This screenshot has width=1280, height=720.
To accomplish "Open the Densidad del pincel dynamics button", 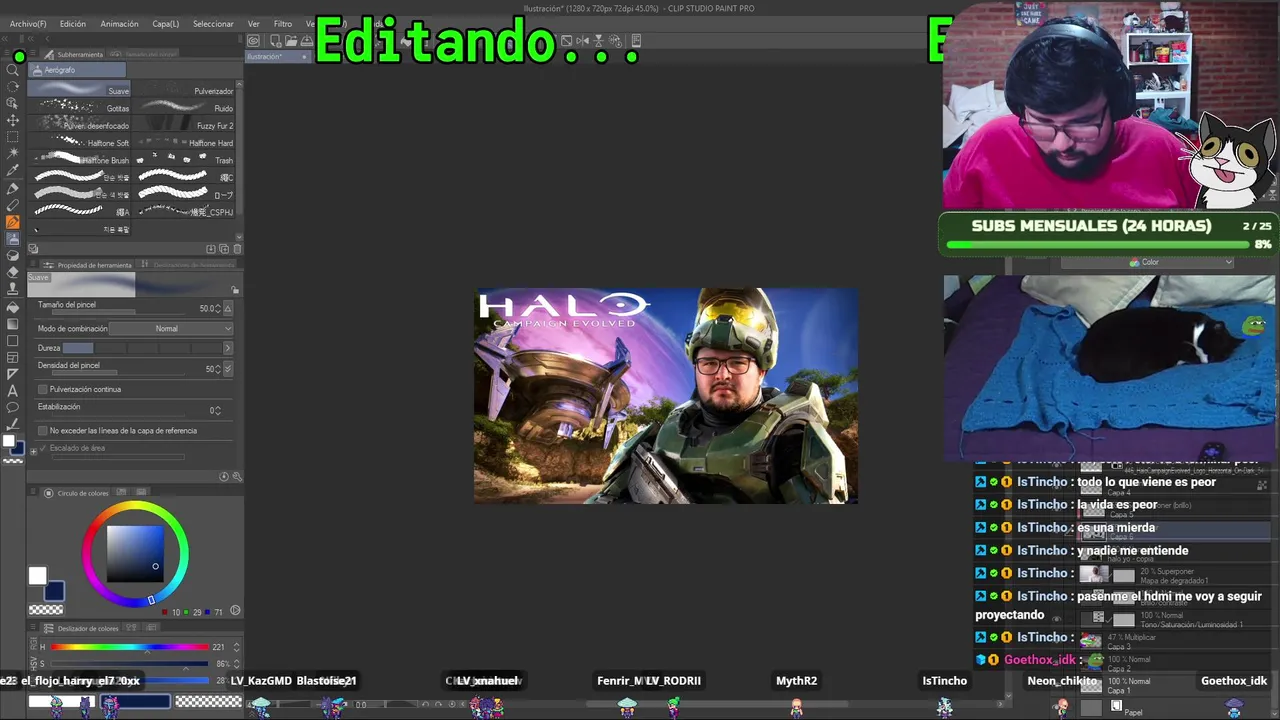I will [227, 369].
